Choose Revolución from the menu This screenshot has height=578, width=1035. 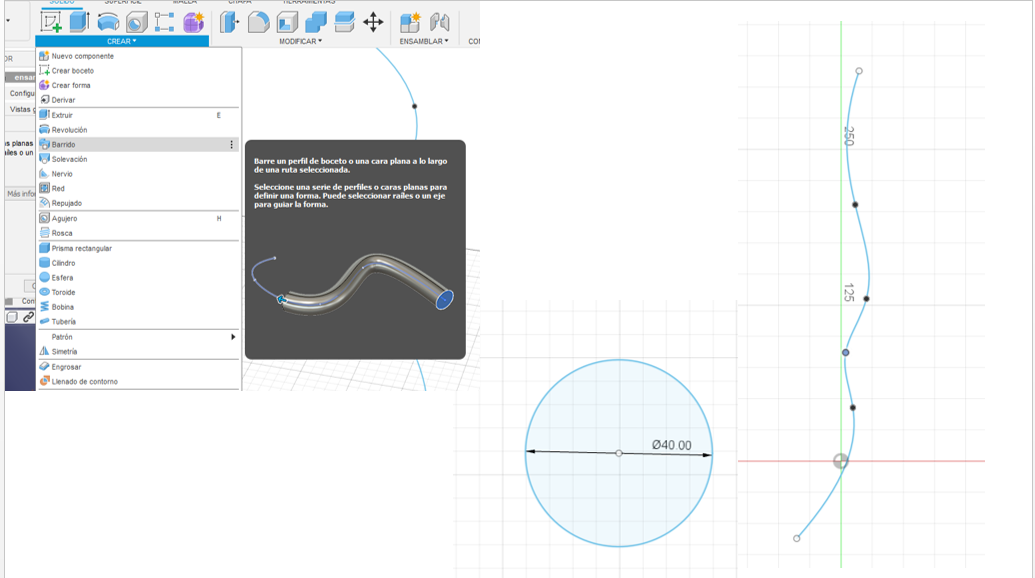(139, 130)
